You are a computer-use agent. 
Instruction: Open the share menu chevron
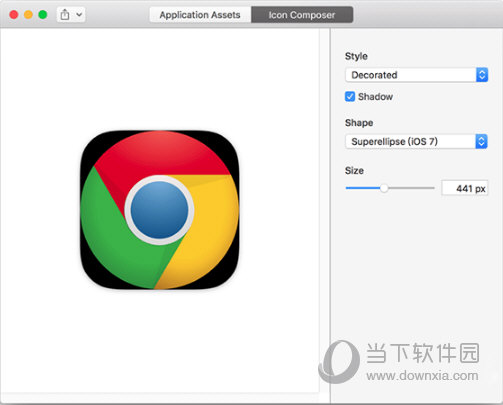[x=79, y=15]
